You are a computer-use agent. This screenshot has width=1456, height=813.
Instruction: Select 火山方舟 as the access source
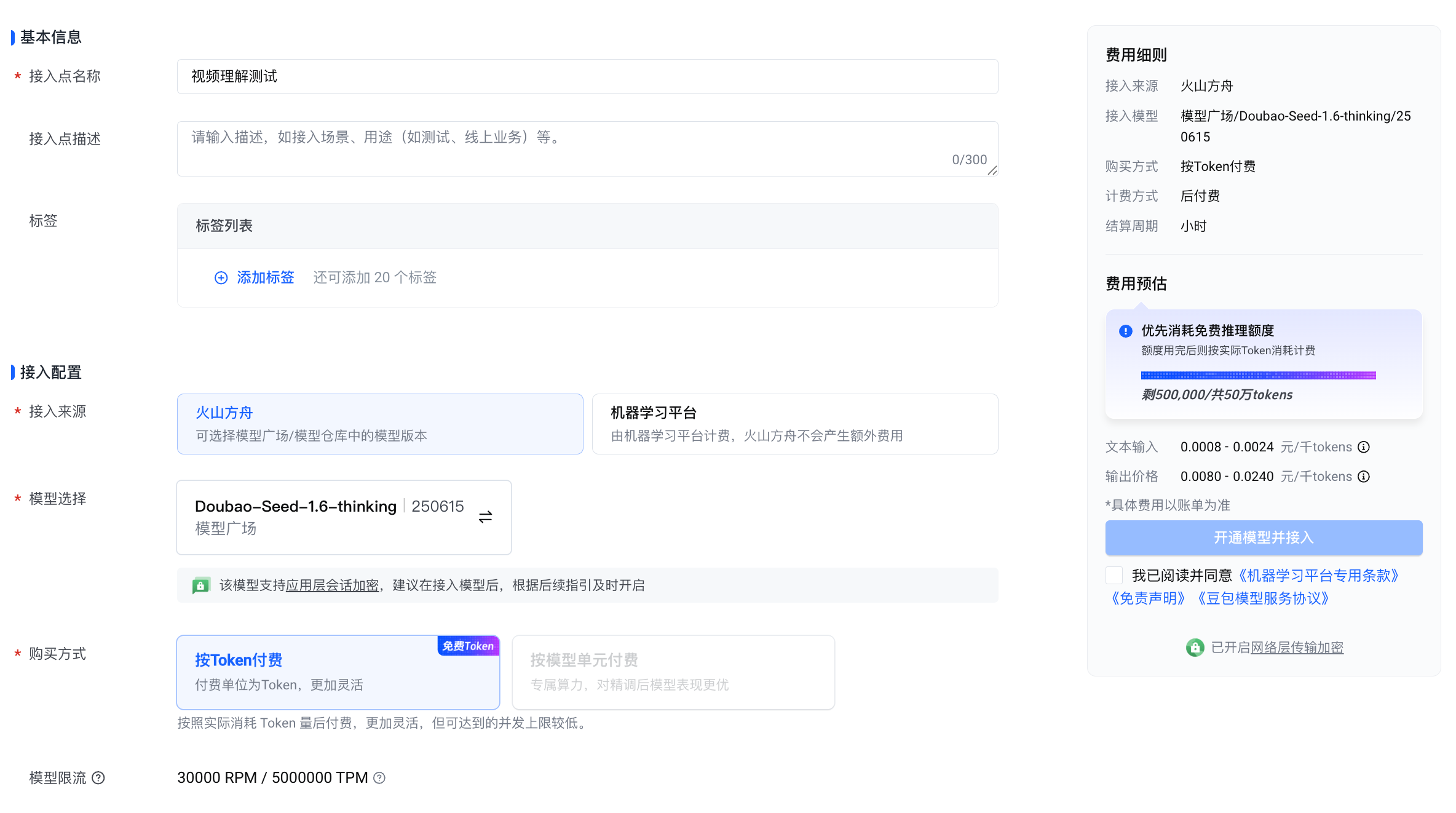coord(379,424)
